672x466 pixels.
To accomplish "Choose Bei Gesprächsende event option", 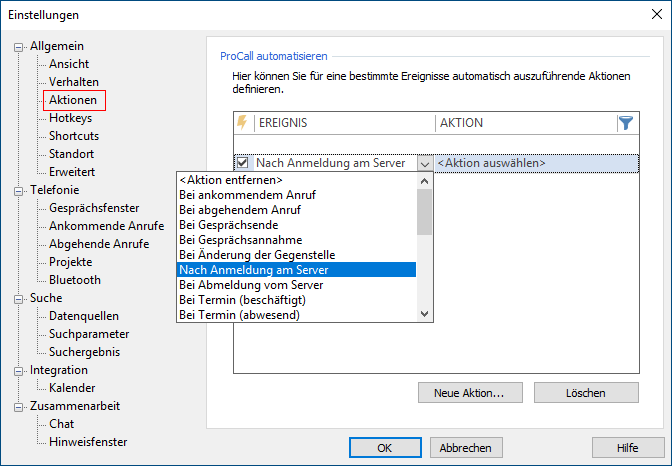I will [229, 225].
